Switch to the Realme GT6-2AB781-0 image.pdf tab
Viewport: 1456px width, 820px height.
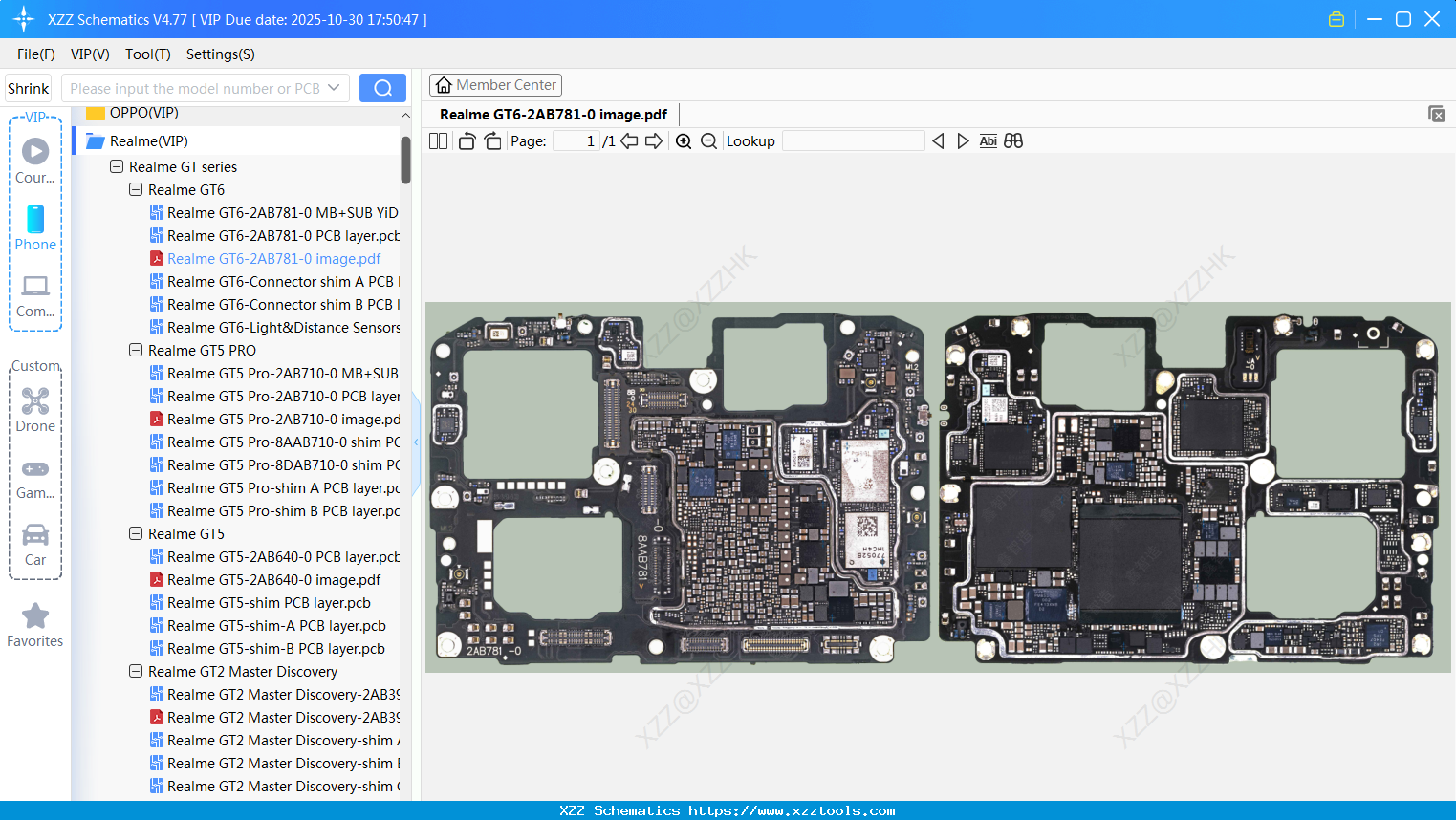[554, 114]
